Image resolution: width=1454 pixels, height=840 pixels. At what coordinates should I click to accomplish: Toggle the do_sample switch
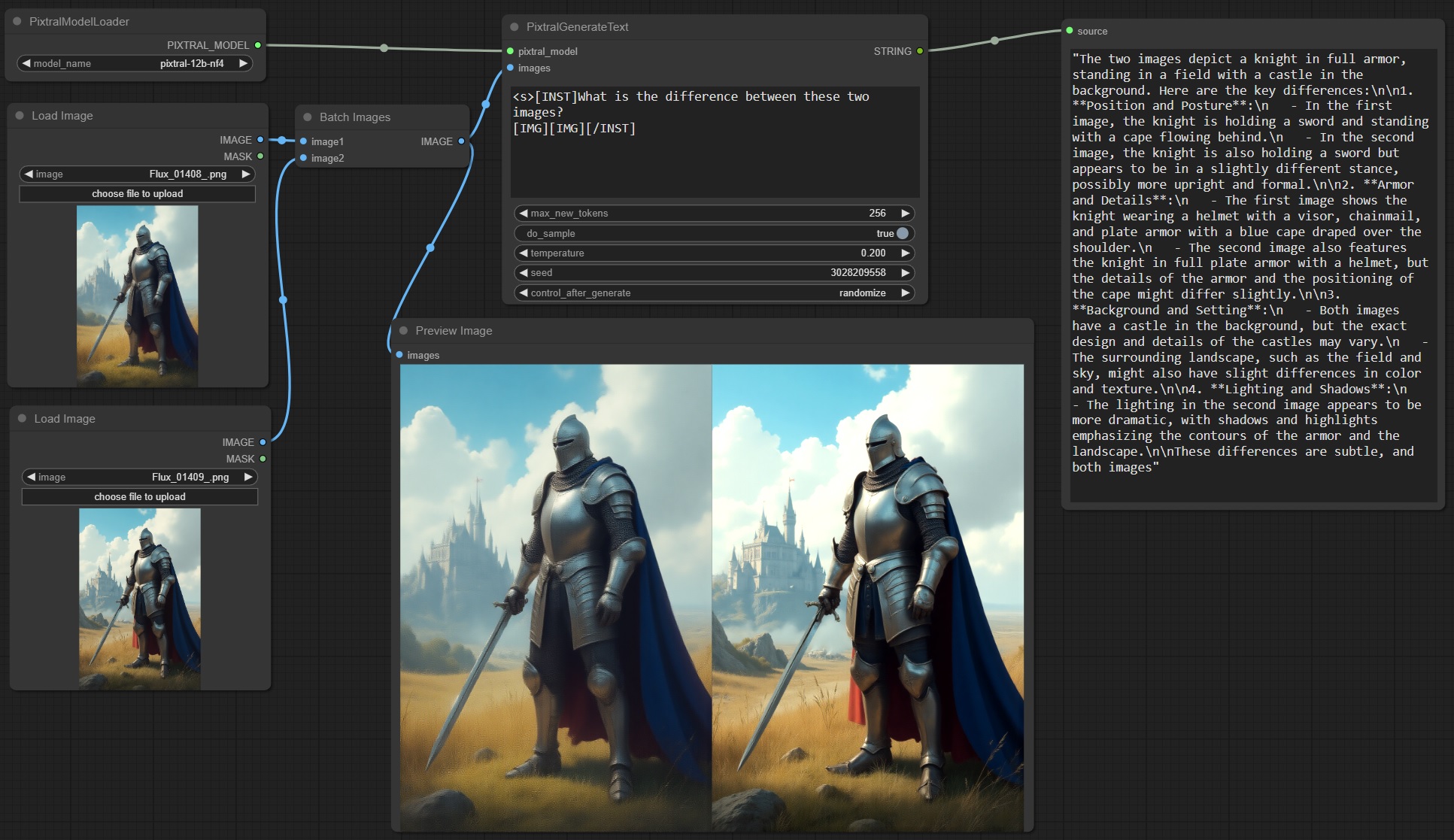point(902,233)
